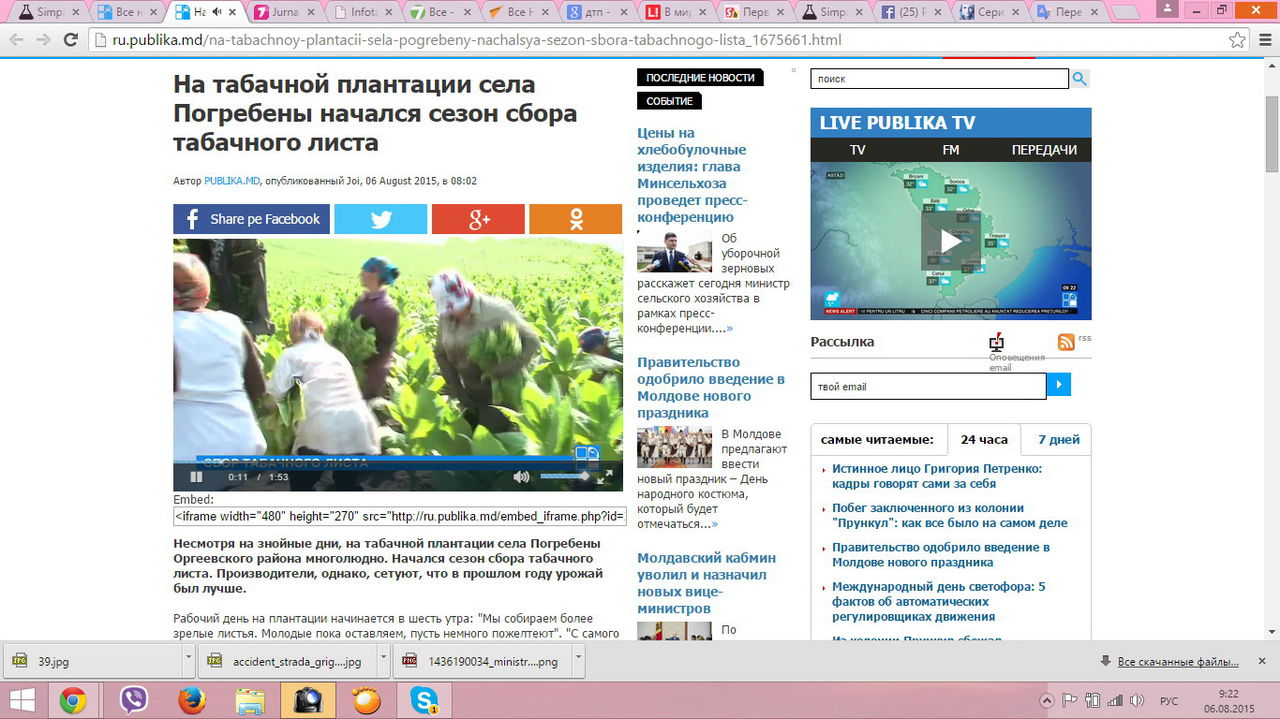
Task: Switch to the Jurnal browser tab
Action: click(x=287, y=12)
